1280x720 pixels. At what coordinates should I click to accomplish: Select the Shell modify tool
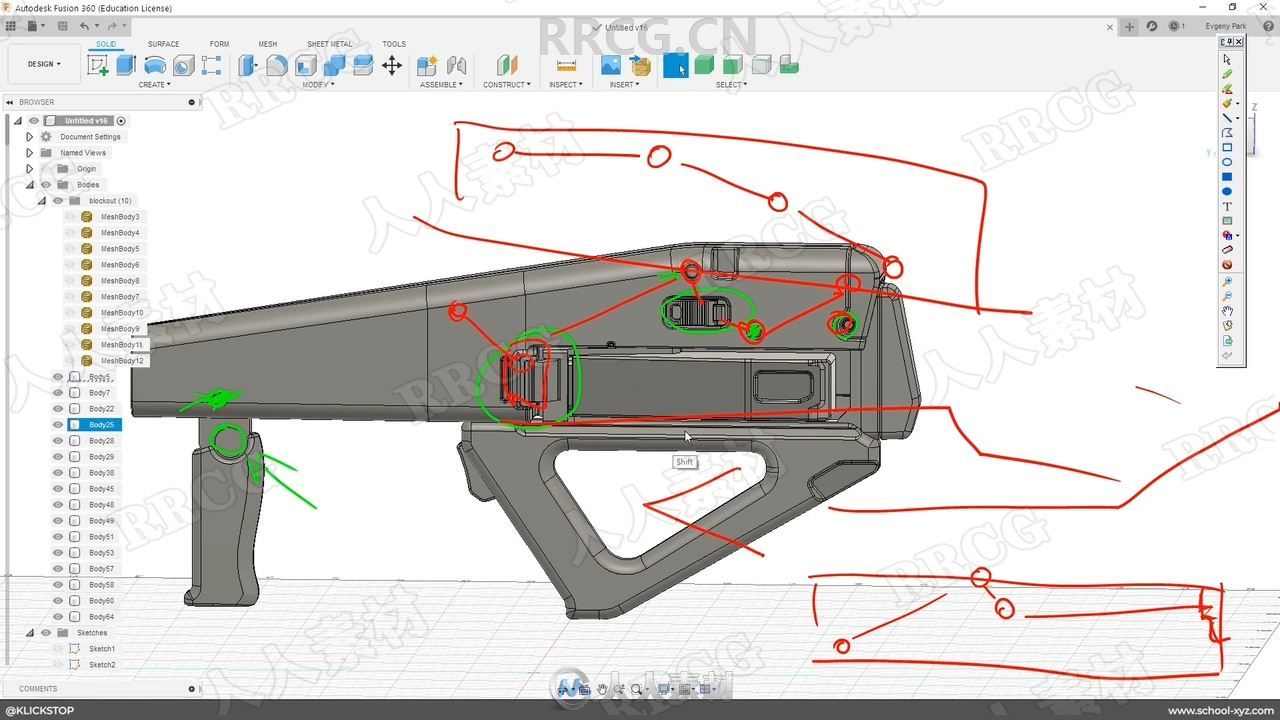[x=306, y=65]
